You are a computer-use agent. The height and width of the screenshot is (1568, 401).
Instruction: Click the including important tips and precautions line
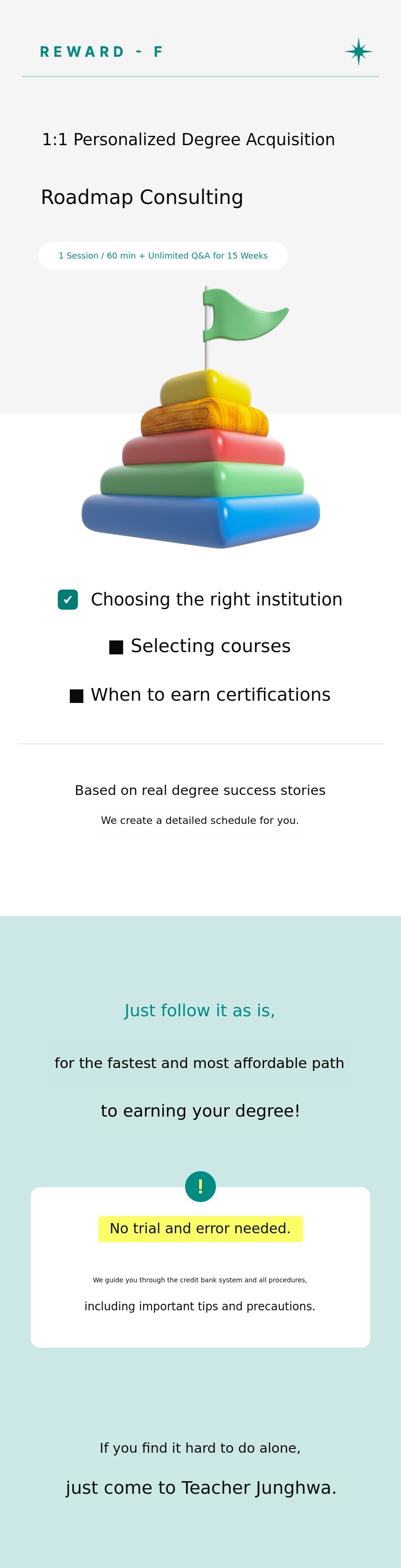(200, 1306)
